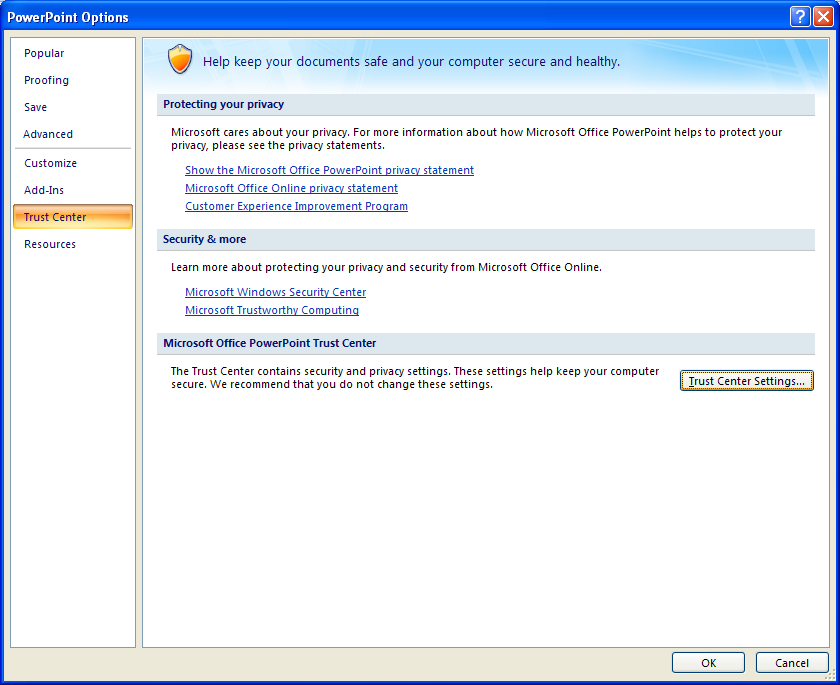Image resolution: width=840 pixels, height=685 pixels.
Task: Open Customer Experience Improvement Program link
Action: tap(296, 206)
